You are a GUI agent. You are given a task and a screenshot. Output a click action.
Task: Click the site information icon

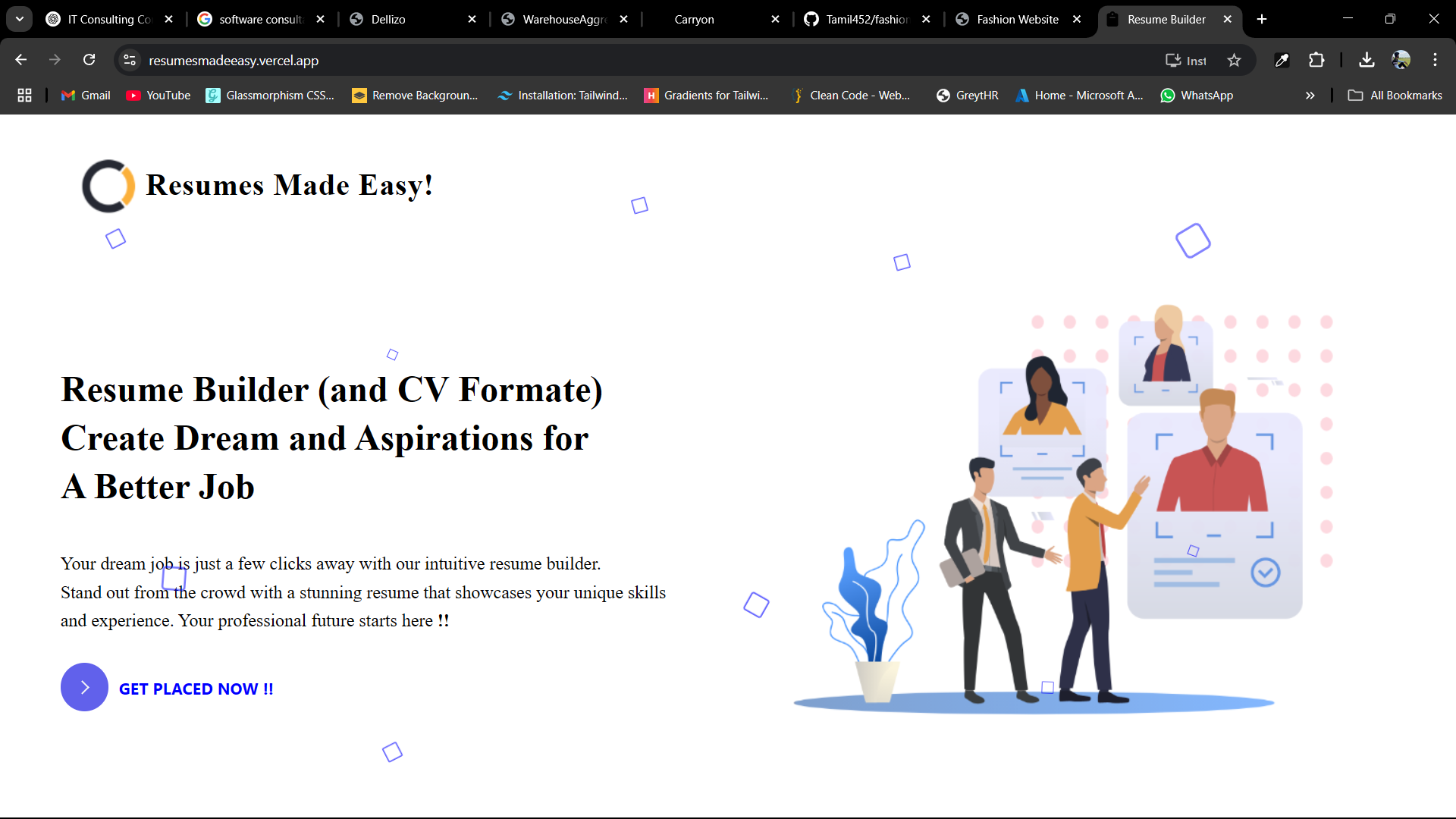(129, 60)
